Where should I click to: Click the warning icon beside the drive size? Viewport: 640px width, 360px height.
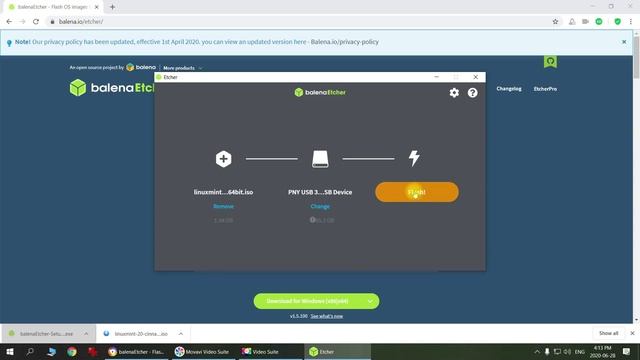click(313, 220)
